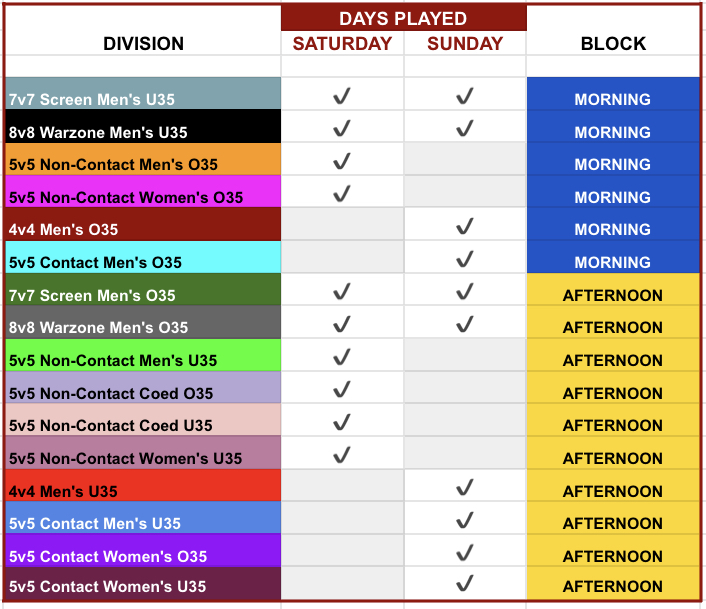Select the SATURDAY column header
Image resolution: width=706 pixels, height=609 pixels.
pyautogui.click(x=342, y=43)
